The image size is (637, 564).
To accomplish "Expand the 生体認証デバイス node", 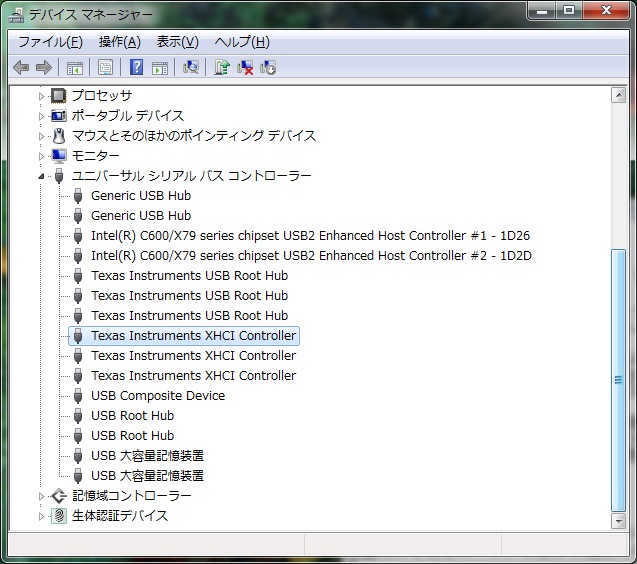I will (x=41, y=516).
